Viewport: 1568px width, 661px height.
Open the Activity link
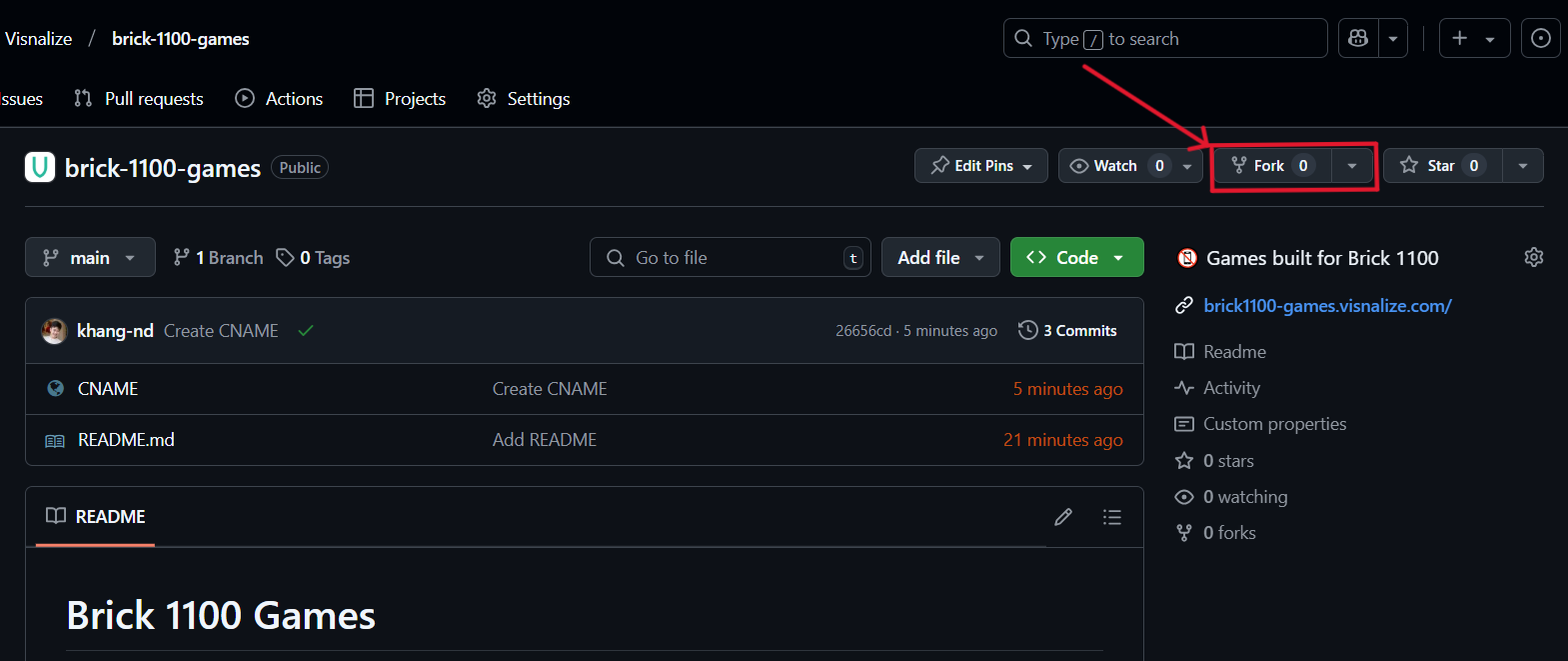pos(1217,388)
